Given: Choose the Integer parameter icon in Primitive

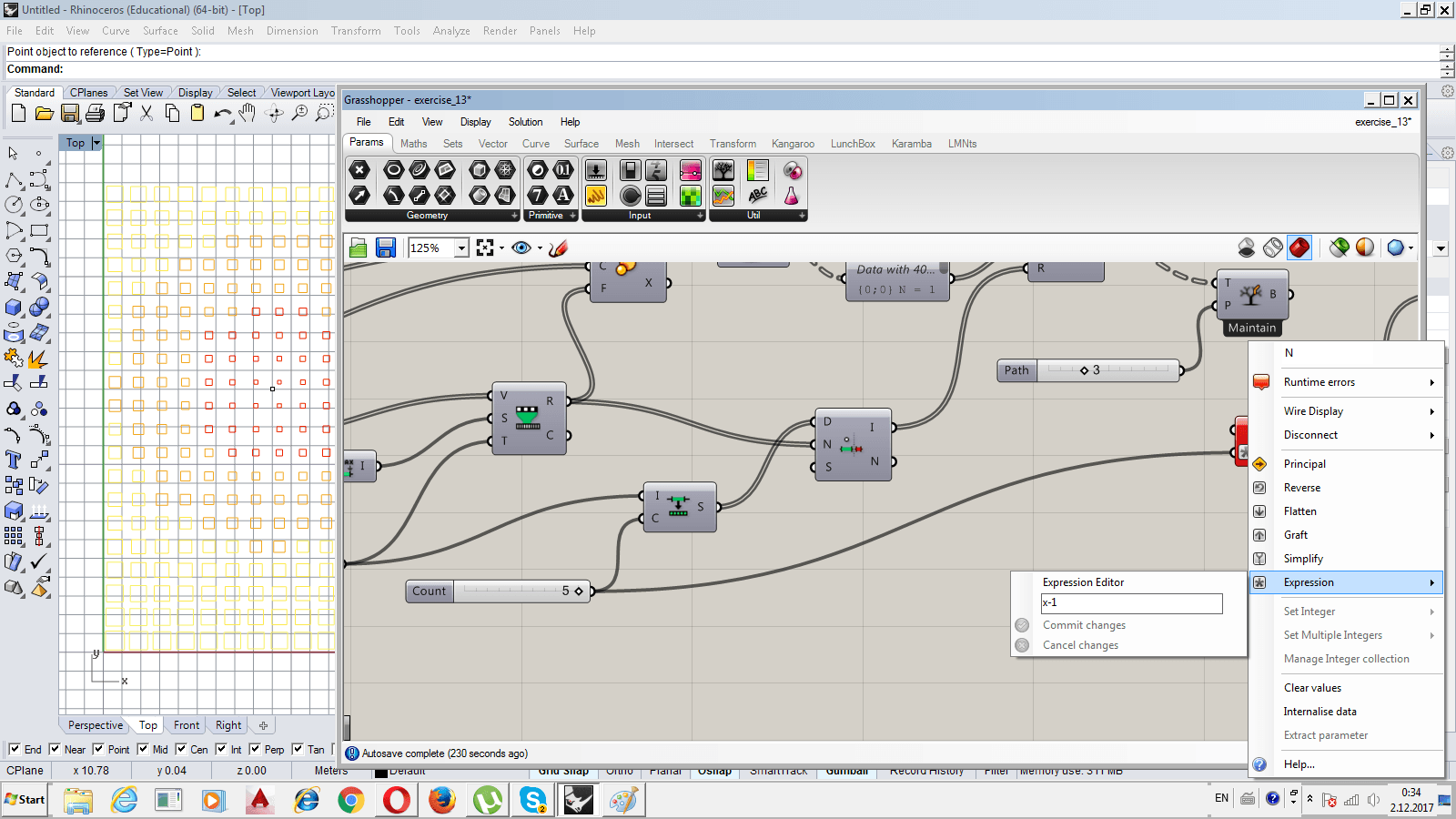Looking at the screenshot, I should coord(538,196).
